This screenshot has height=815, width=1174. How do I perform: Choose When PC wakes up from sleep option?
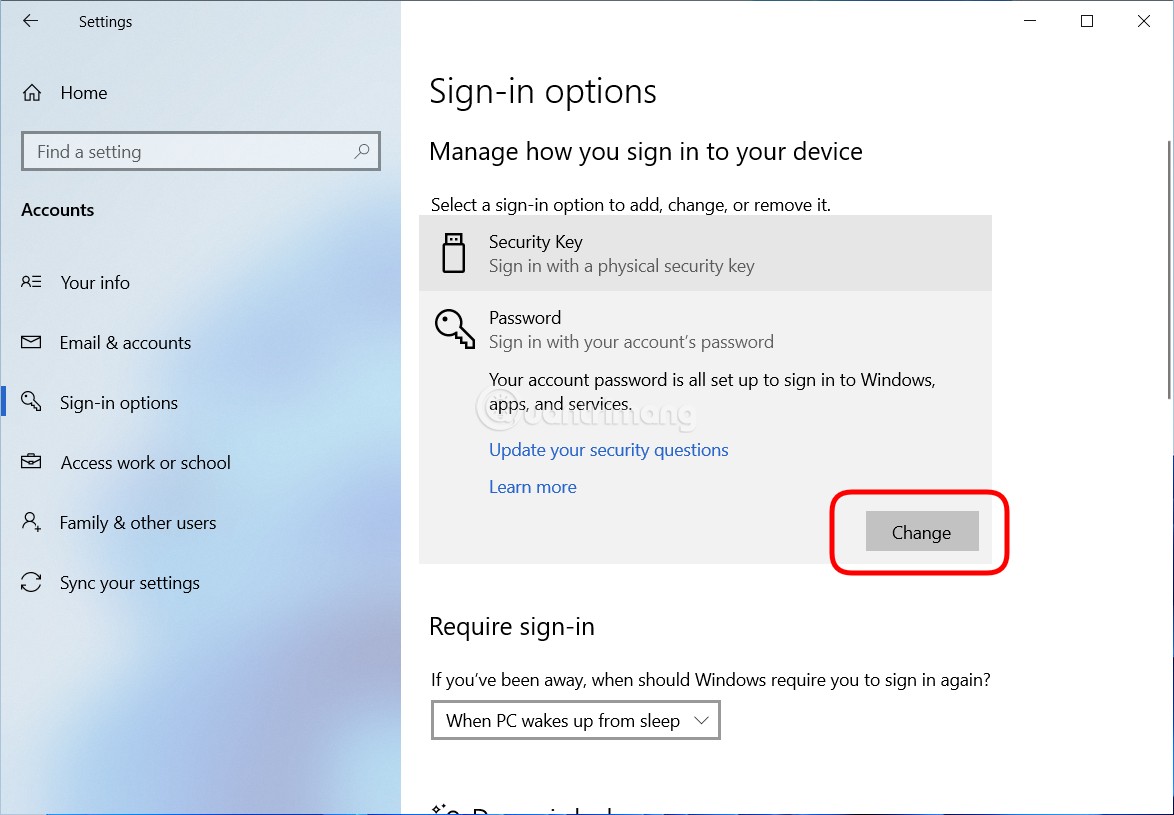(x=560, y=720)
